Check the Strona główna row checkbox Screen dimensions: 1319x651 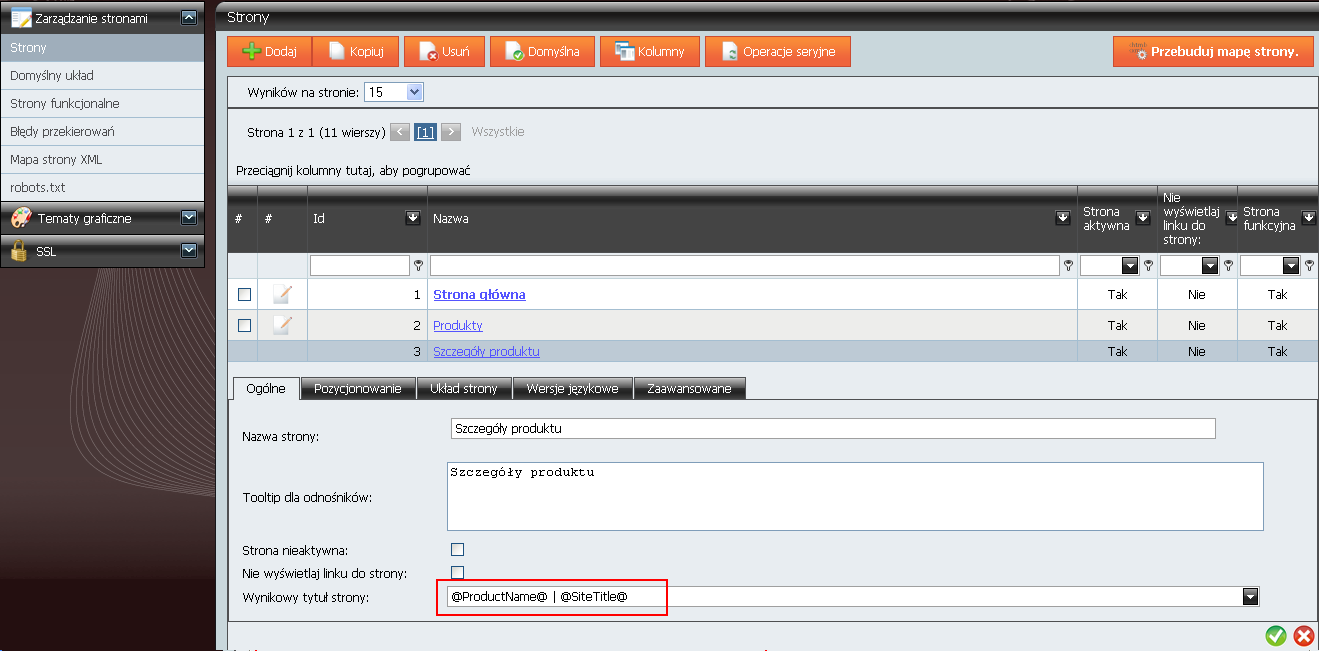(x=244, y=294)
